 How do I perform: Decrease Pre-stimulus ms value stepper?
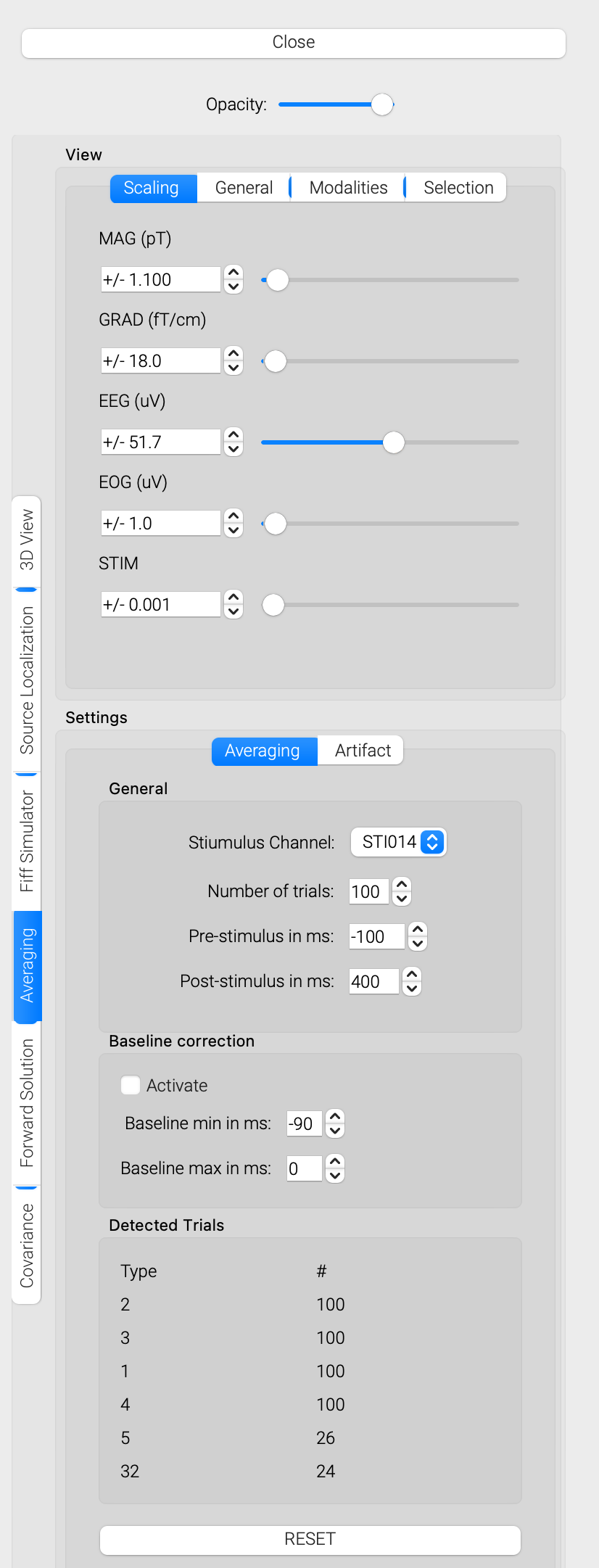coord(418,944)
